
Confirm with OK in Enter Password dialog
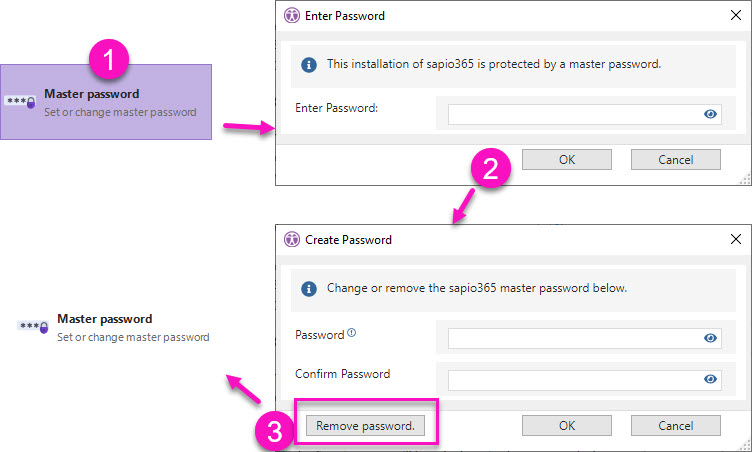(x=567, y=159)
